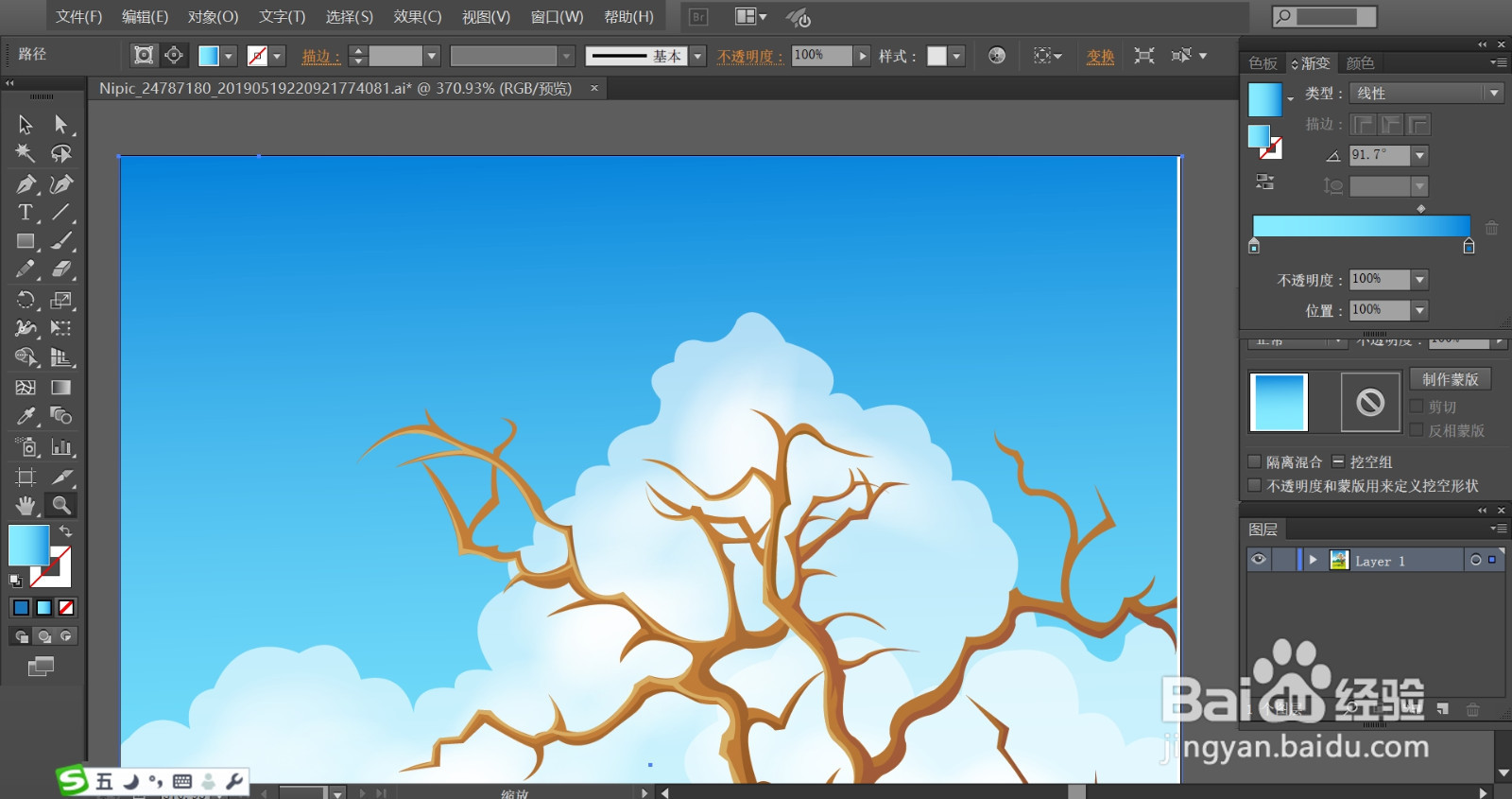This screenshot has height=799, width=1512.
Task: Click the gradient midpoint diamond
Action: coord(1420,209)
